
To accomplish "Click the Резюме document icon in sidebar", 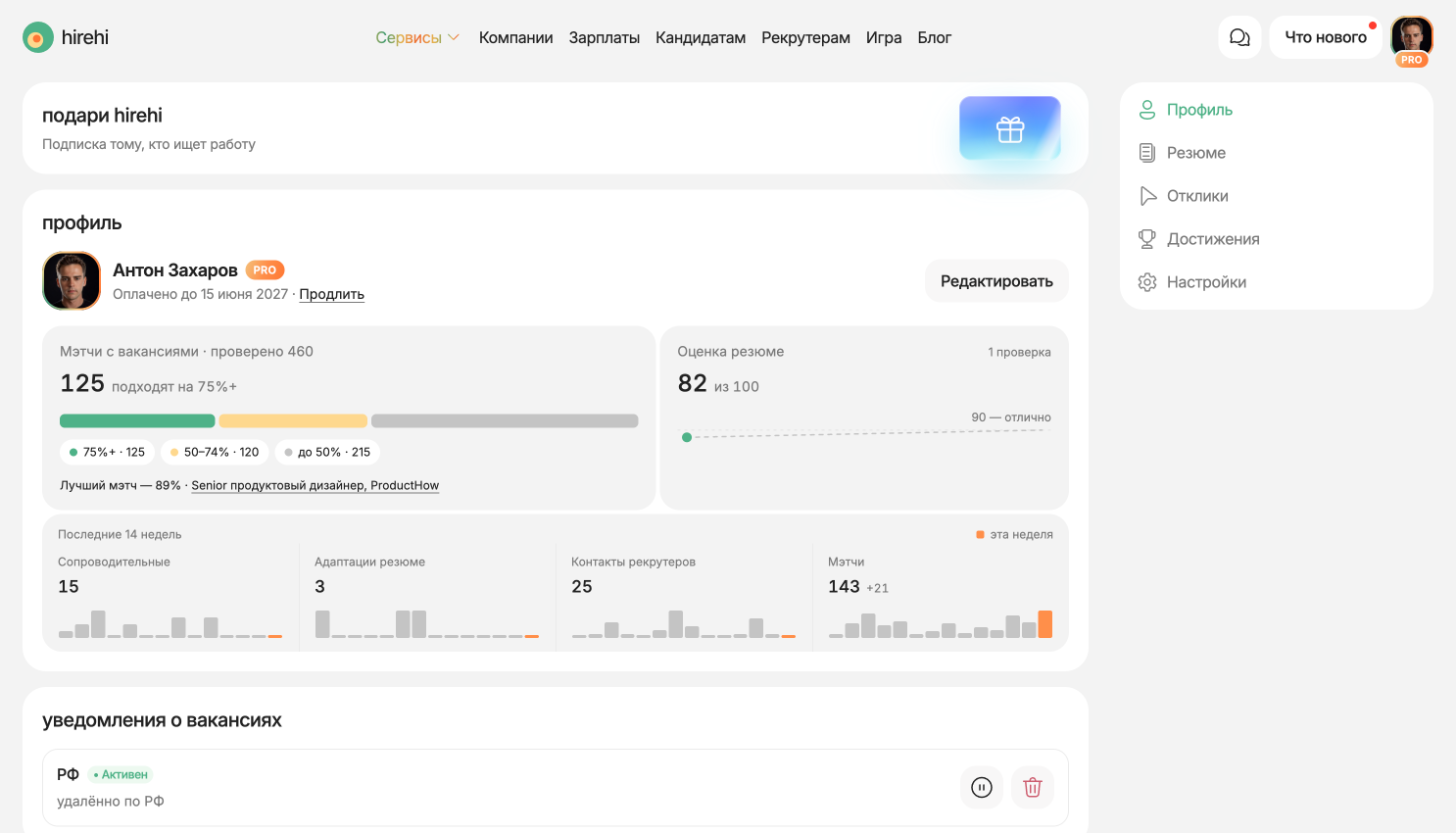I will [1147, 153].
